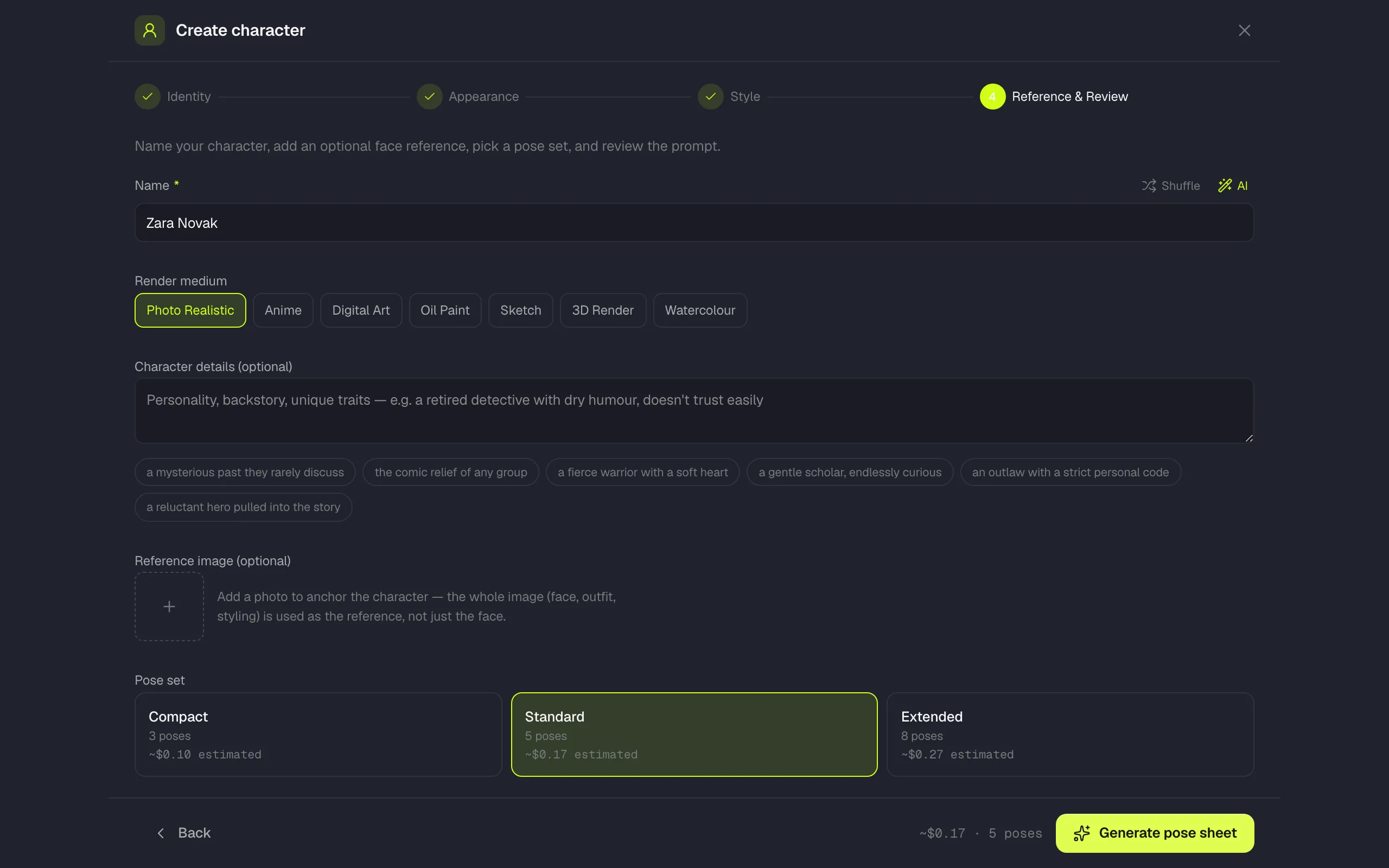Select Digital Art render medium

coord(361,310)
